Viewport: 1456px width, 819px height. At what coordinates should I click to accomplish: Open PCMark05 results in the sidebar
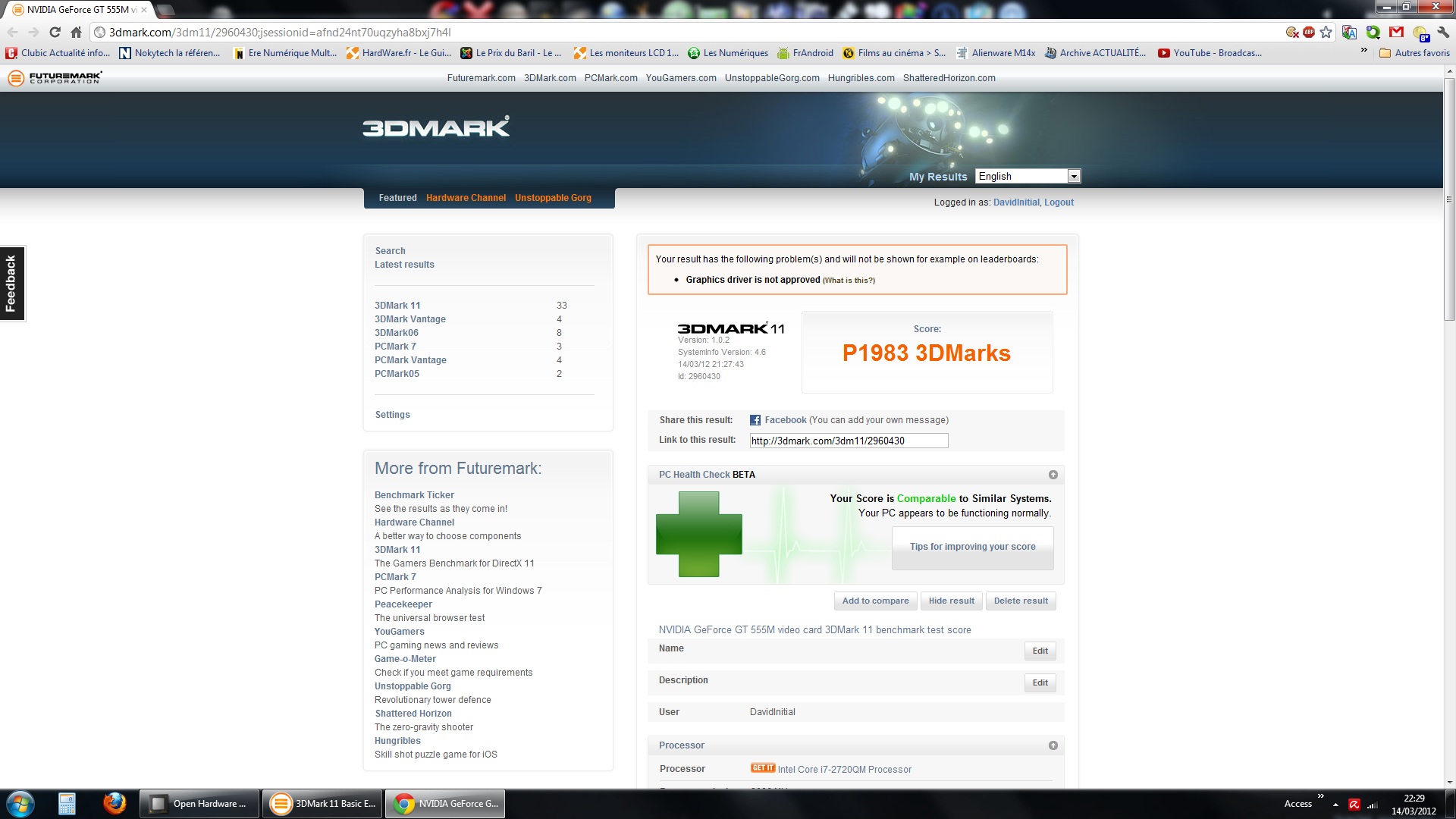396,374
